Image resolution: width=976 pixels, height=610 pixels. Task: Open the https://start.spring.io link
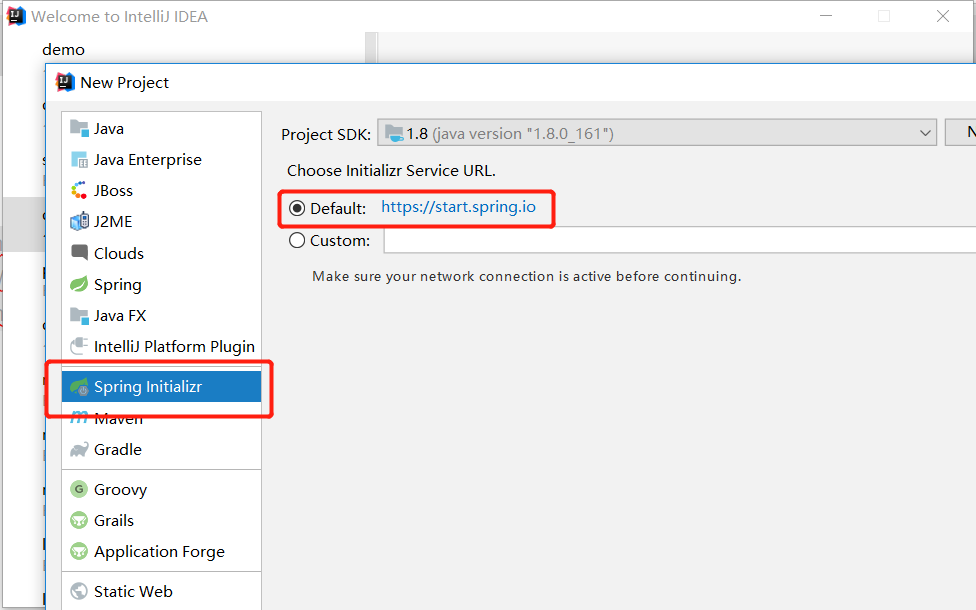(x=458, y=207)
